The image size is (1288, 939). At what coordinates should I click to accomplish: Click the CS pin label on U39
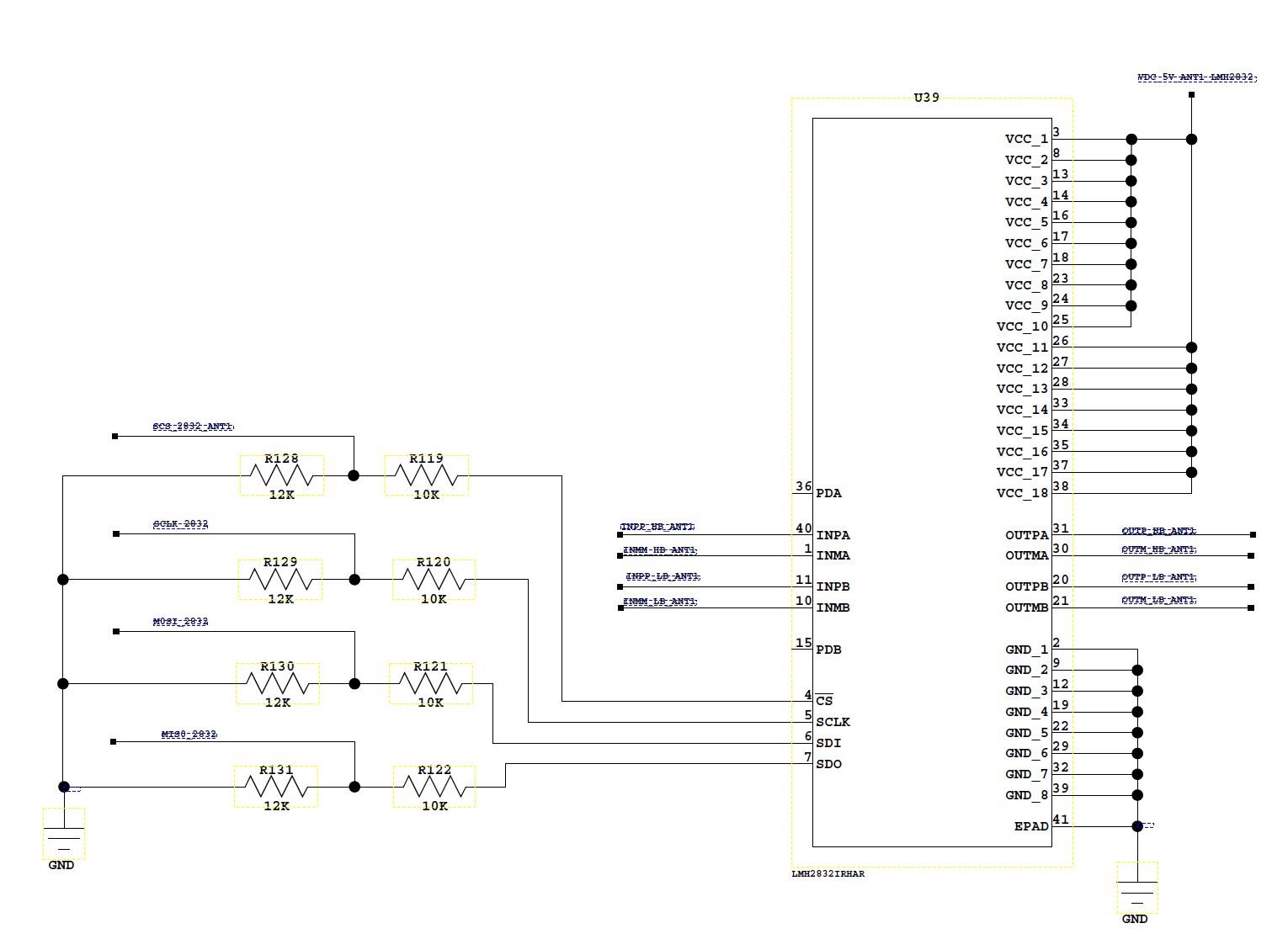tap(824, 701)
